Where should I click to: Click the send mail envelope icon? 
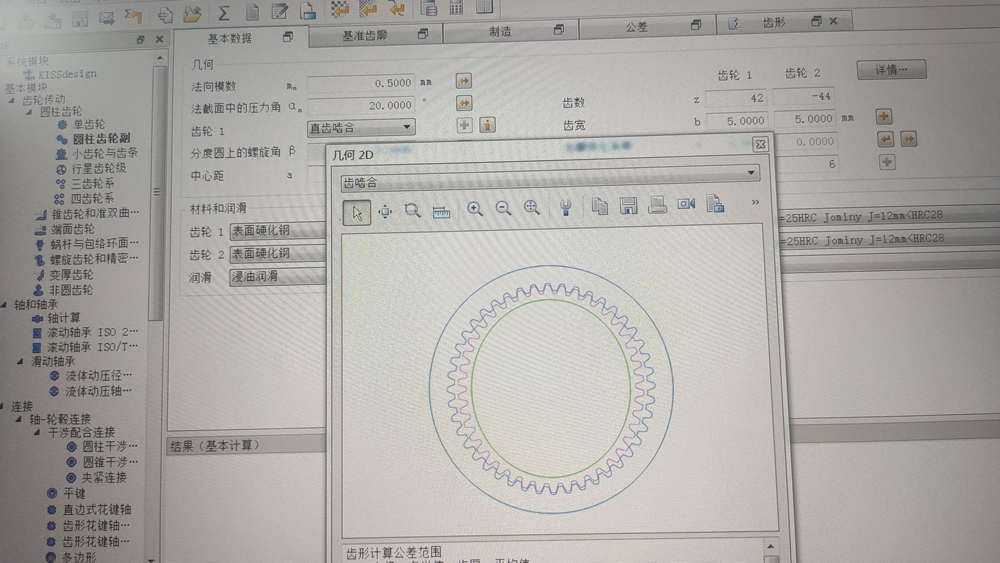coord(107,18)
